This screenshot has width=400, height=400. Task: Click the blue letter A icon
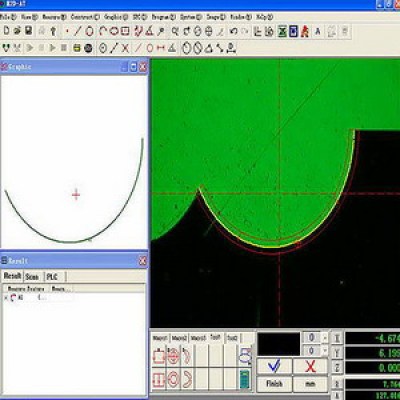click(x=318, y=32)
